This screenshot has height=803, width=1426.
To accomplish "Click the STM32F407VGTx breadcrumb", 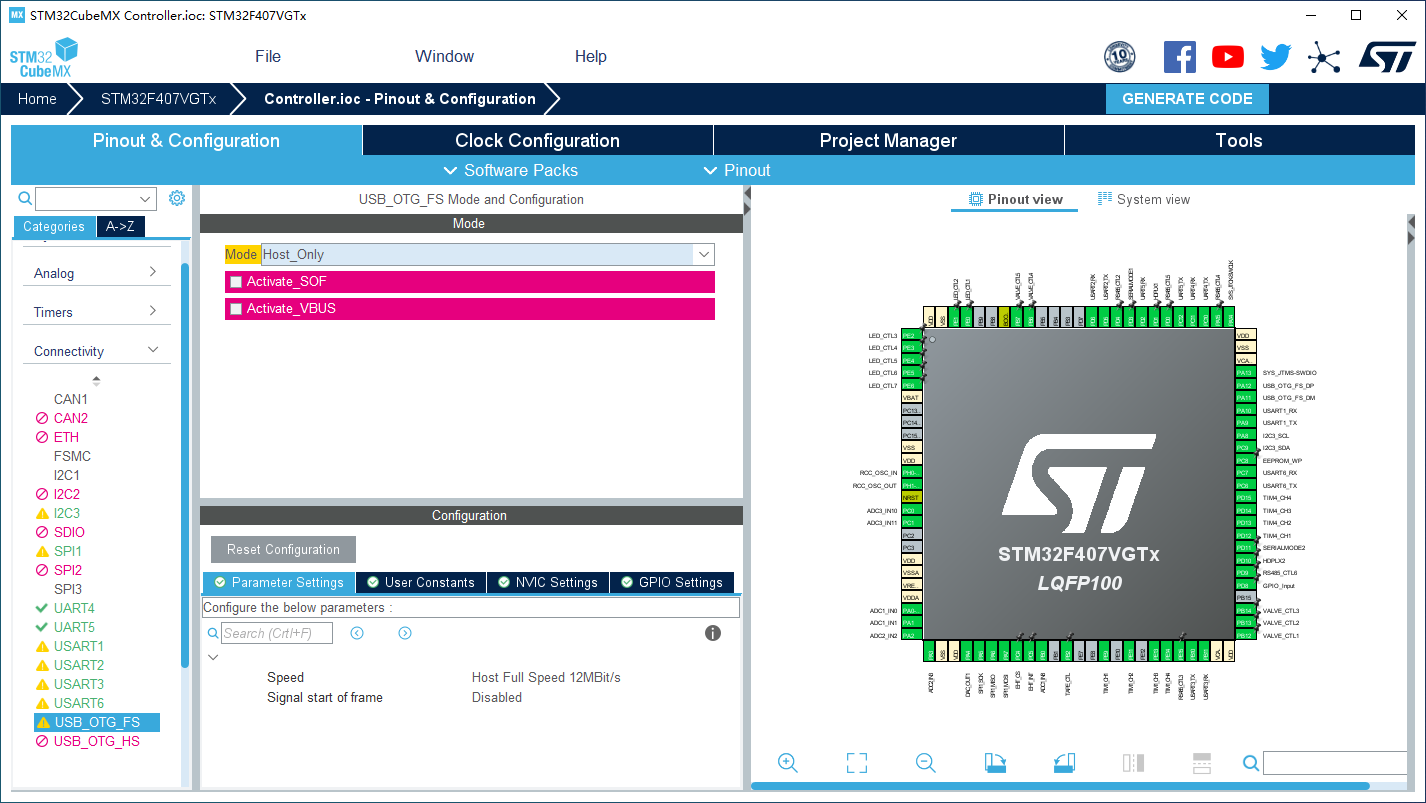I will 158,99.
